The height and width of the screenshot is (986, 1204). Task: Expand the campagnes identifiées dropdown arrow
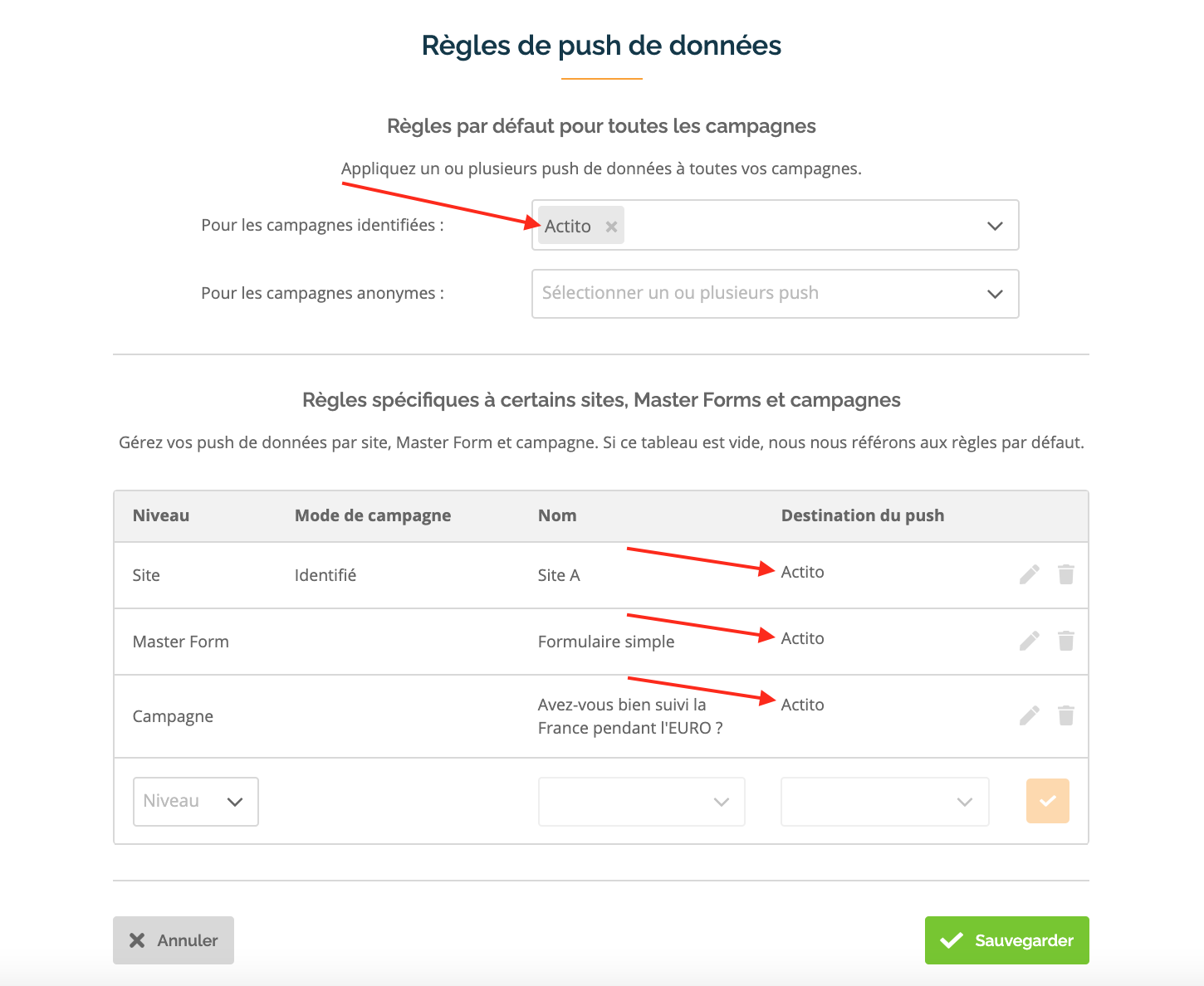995,226
